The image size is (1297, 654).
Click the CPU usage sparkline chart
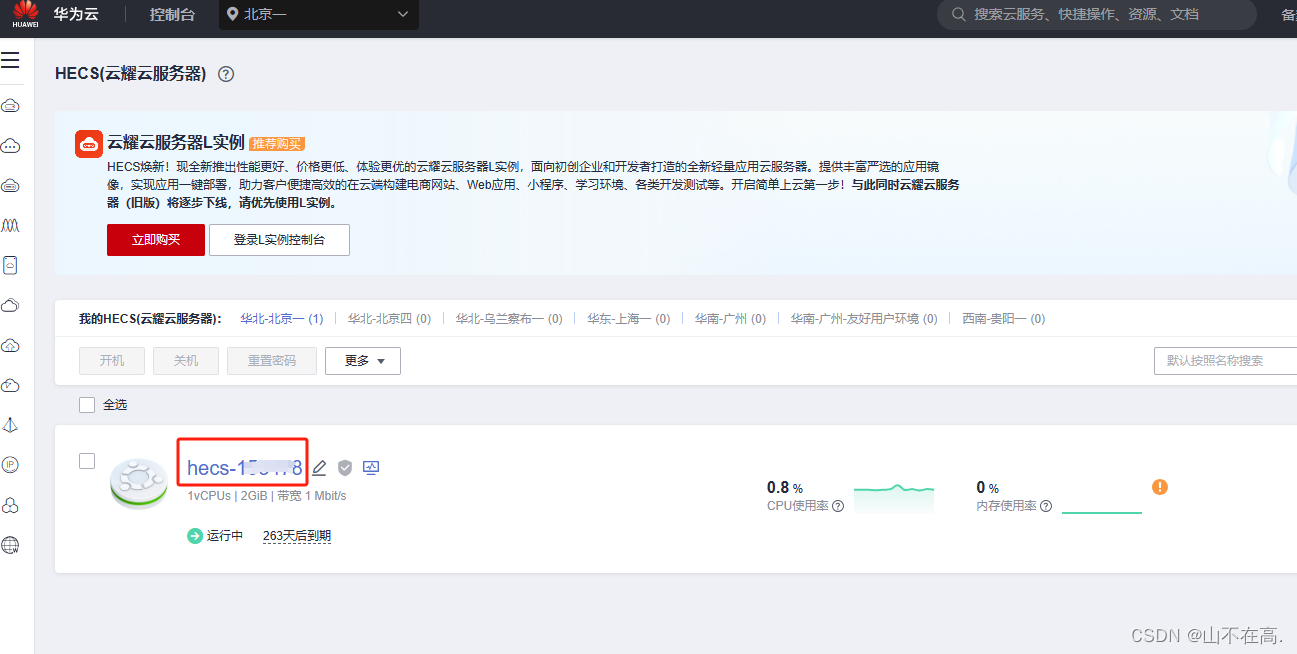coord(893,498)
